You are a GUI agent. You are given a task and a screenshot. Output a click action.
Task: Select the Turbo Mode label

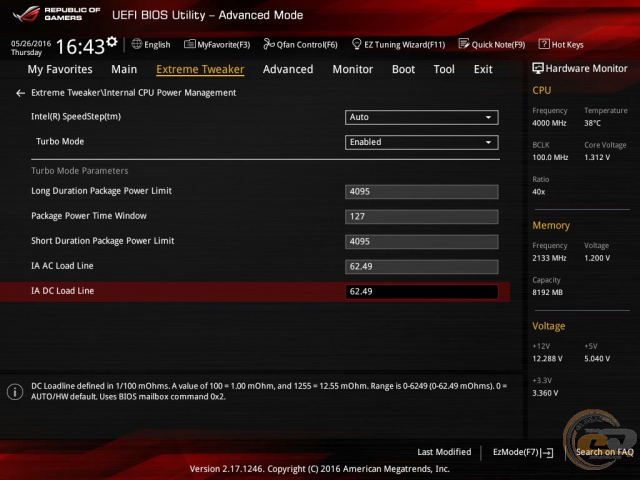pyautogui.click(x=60, y=142)
